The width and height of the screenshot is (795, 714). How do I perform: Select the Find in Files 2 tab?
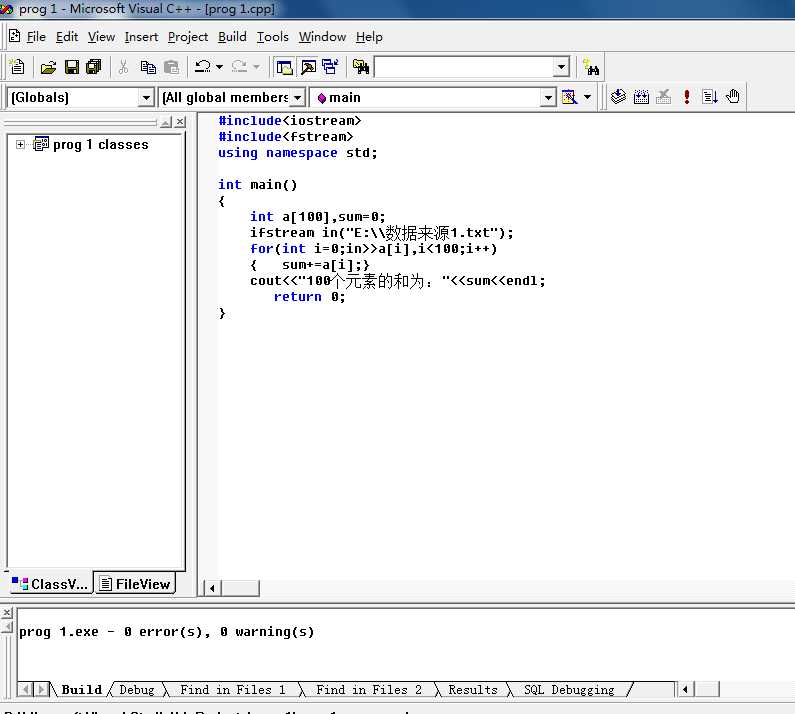pos(369,689)
